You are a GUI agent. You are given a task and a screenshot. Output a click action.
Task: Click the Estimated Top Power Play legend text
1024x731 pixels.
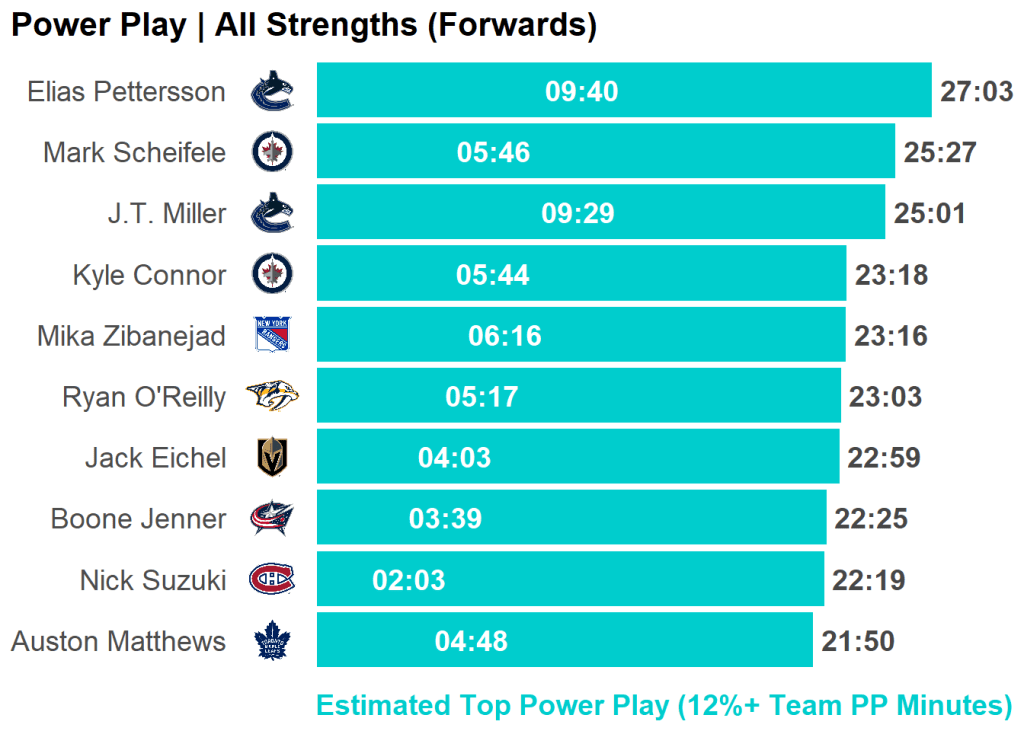[664, 705]
